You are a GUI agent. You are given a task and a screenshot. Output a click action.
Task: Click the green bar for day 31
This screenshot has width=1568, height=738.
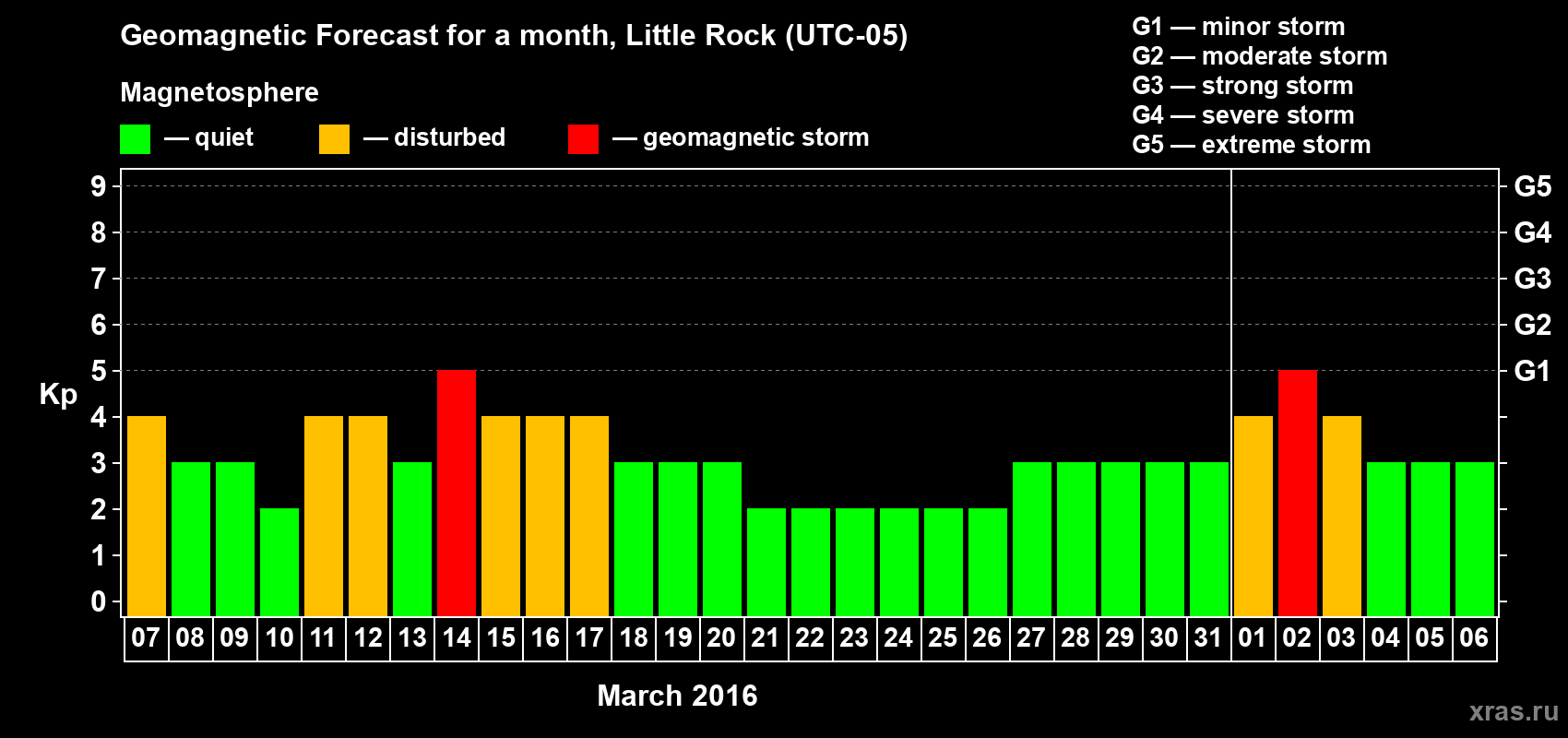[1209, 540]
